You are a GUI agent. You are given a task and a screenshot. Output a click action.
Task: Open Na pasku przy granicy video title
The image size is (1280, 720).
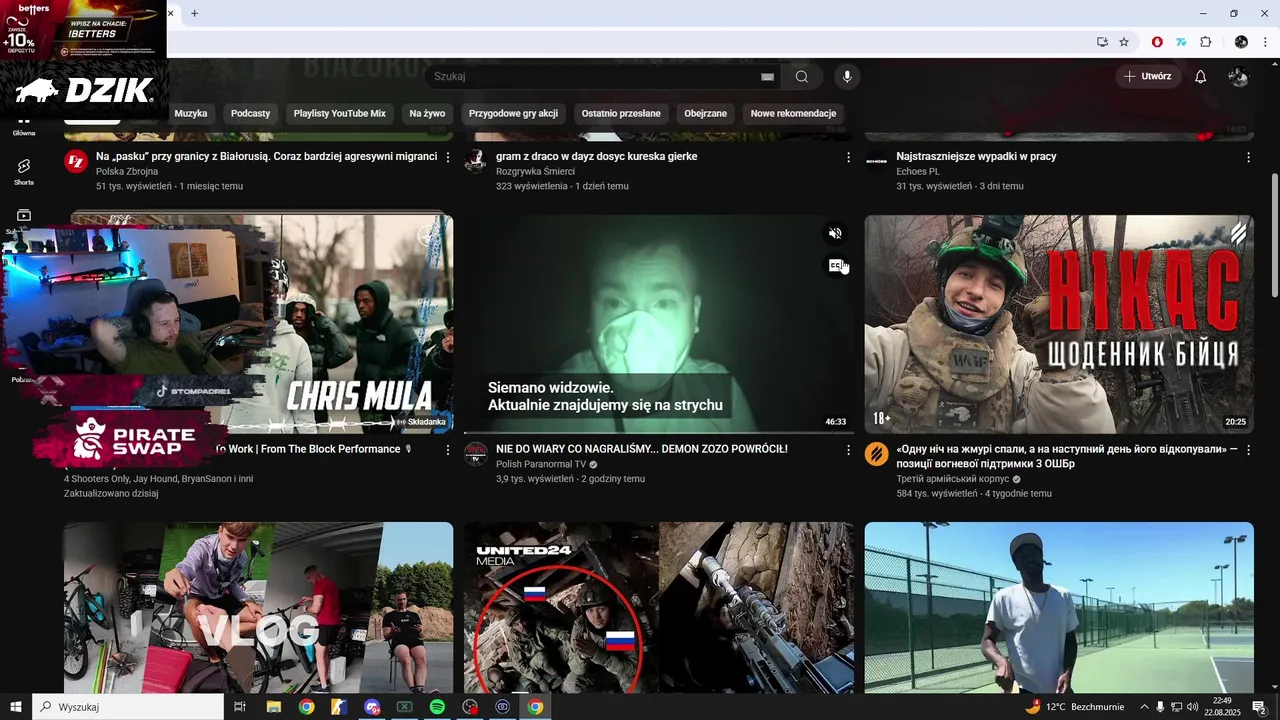[x=267, y=156]
